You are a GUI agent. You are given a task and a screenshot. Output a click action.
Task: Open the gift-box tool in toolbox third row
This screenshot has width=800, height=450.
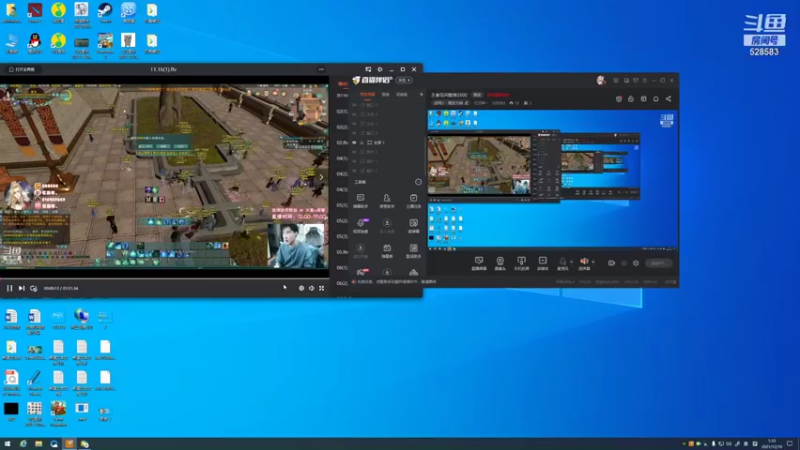[387, 251]
